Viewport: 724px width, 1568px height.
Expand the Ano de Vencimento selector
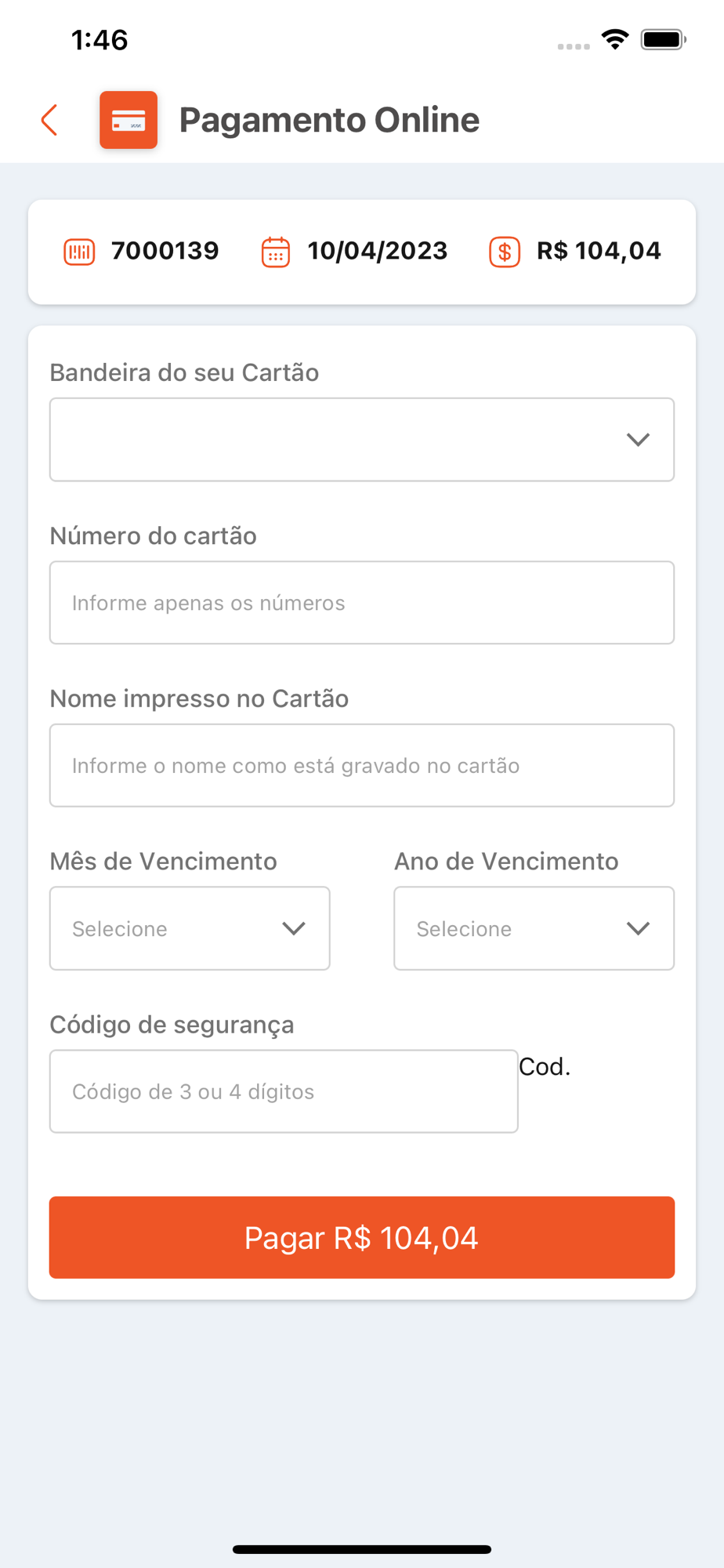[x=534, y=928]
